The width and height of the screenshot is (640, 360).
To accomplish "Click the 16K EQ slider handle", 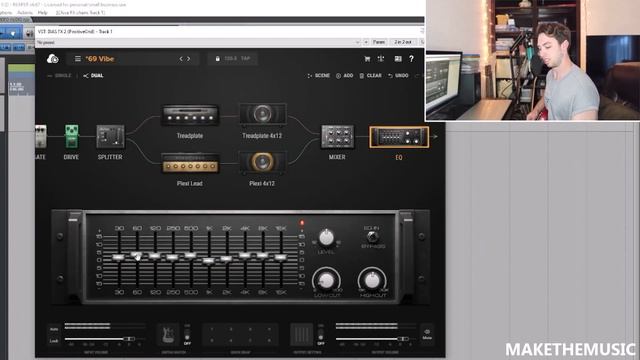I will click(x=280, y=257).
